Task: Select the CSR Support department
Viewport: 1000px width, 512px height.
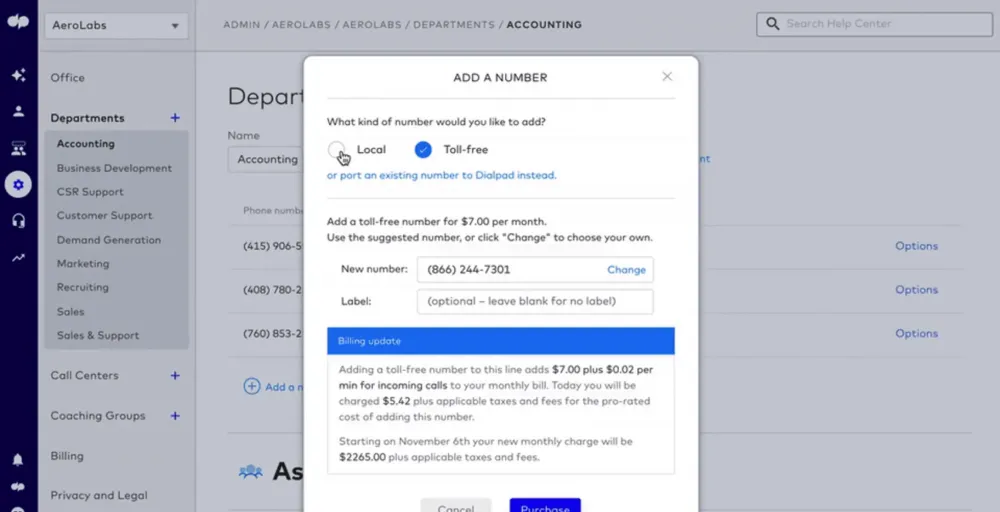Action: [x=90, y=192]
